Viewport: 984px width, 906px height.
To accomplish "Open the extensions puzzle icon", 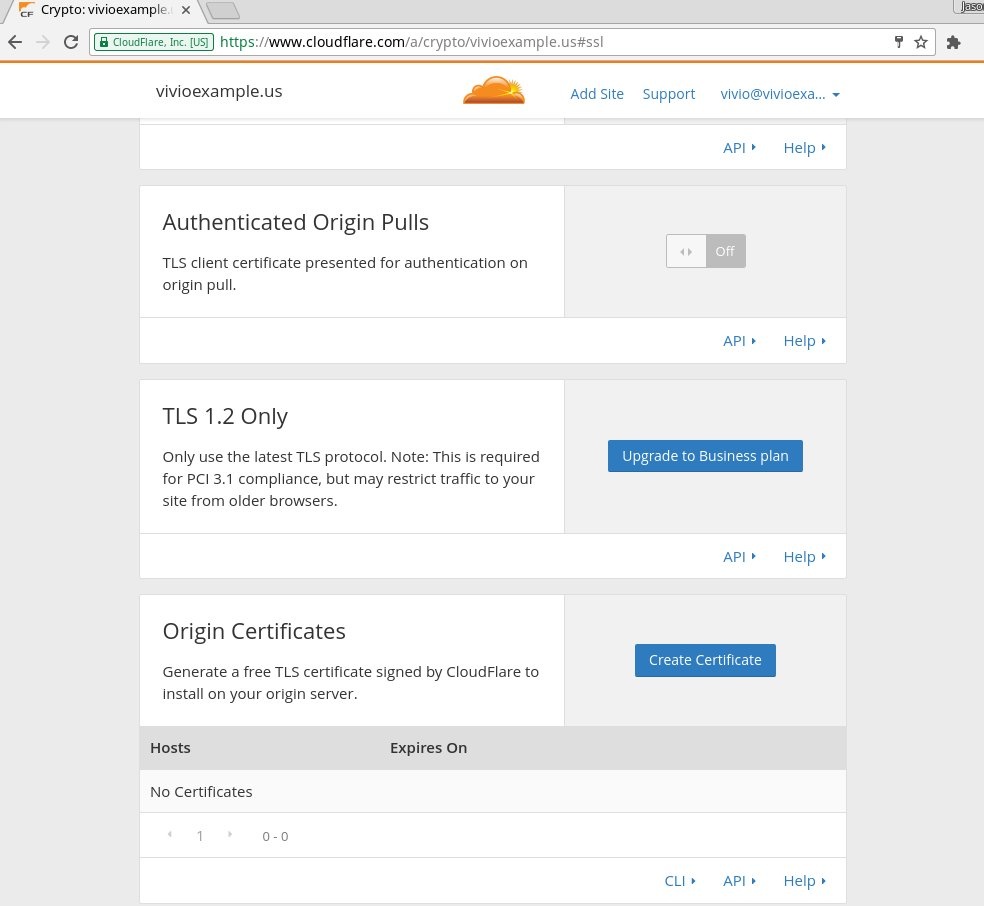I will pyautogui.click(x=953, y=42).
